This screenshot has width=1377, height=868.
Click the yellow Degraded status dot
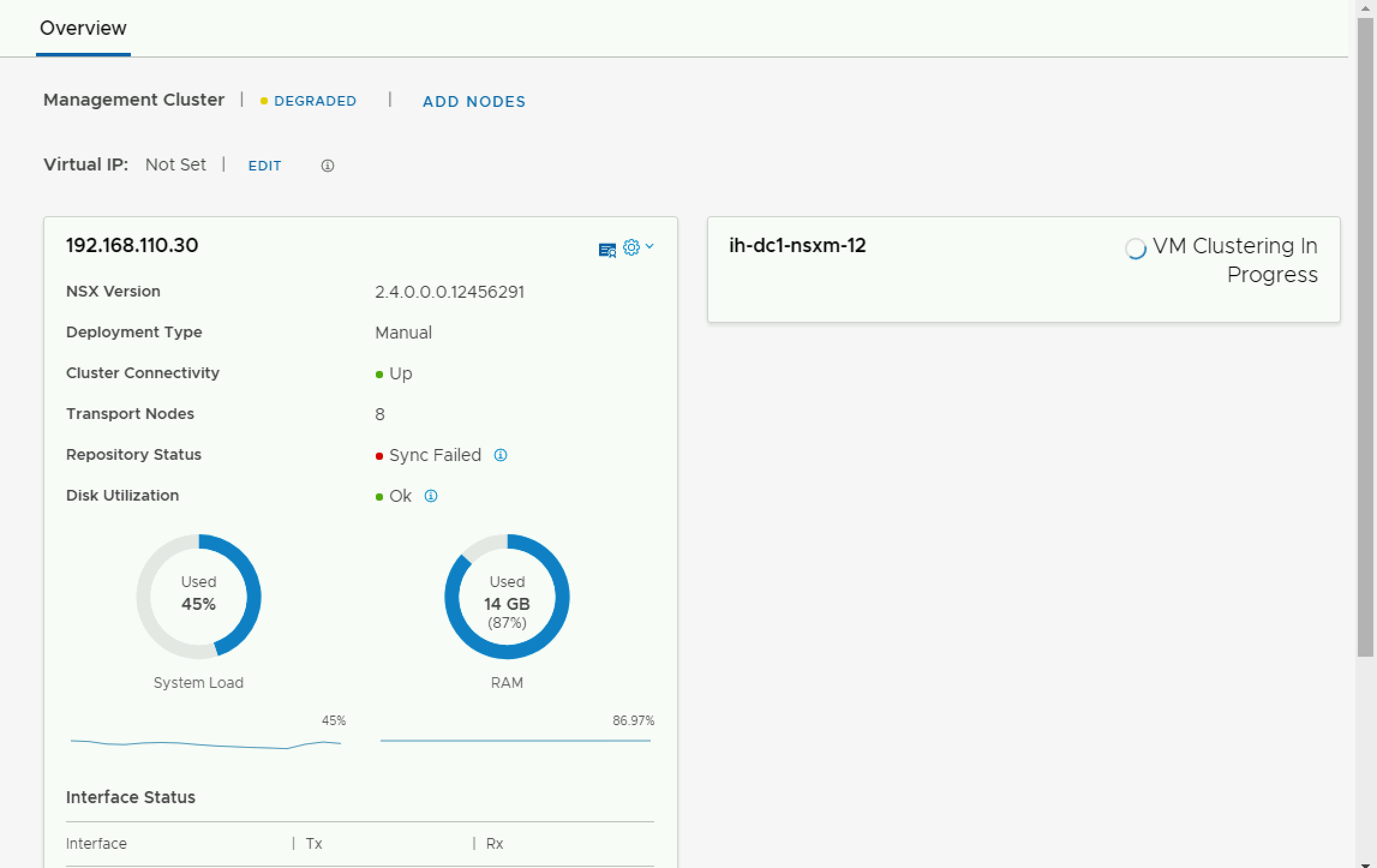(264, 101)
